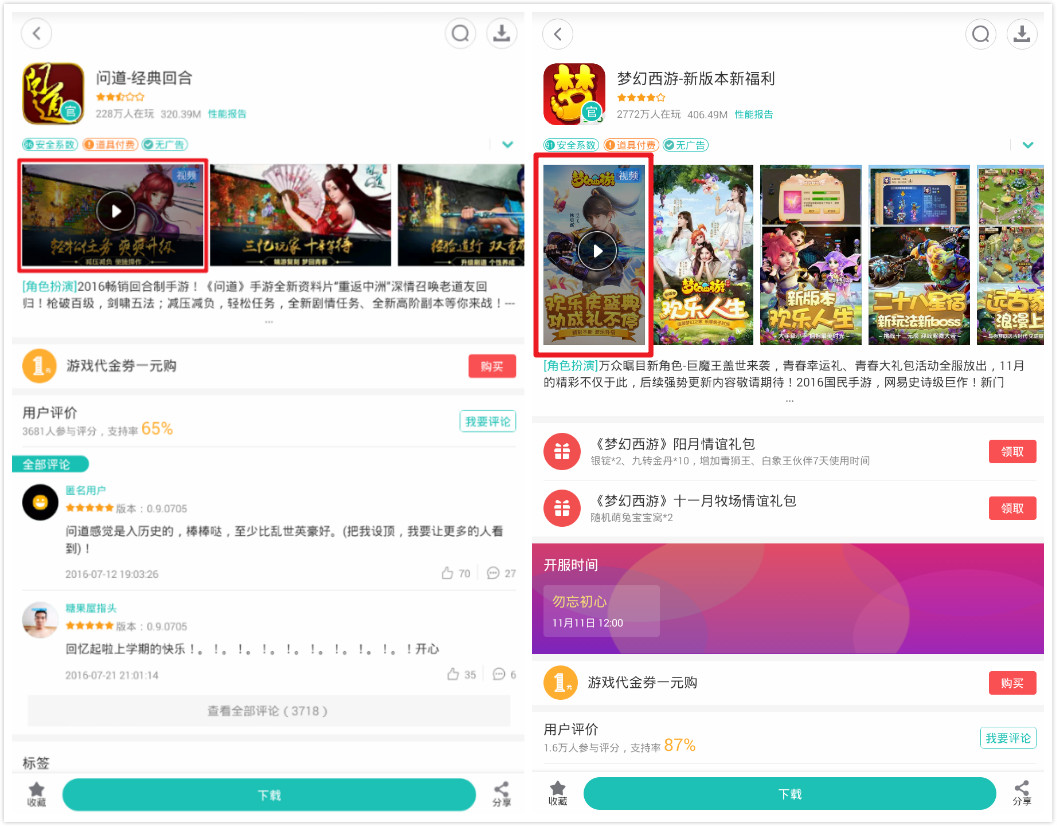Viewport: 1057px width, 826px height.
Task: Open 性能报告 for 梦幻西游
Action: pyautogui.click(x=754, y=115)
